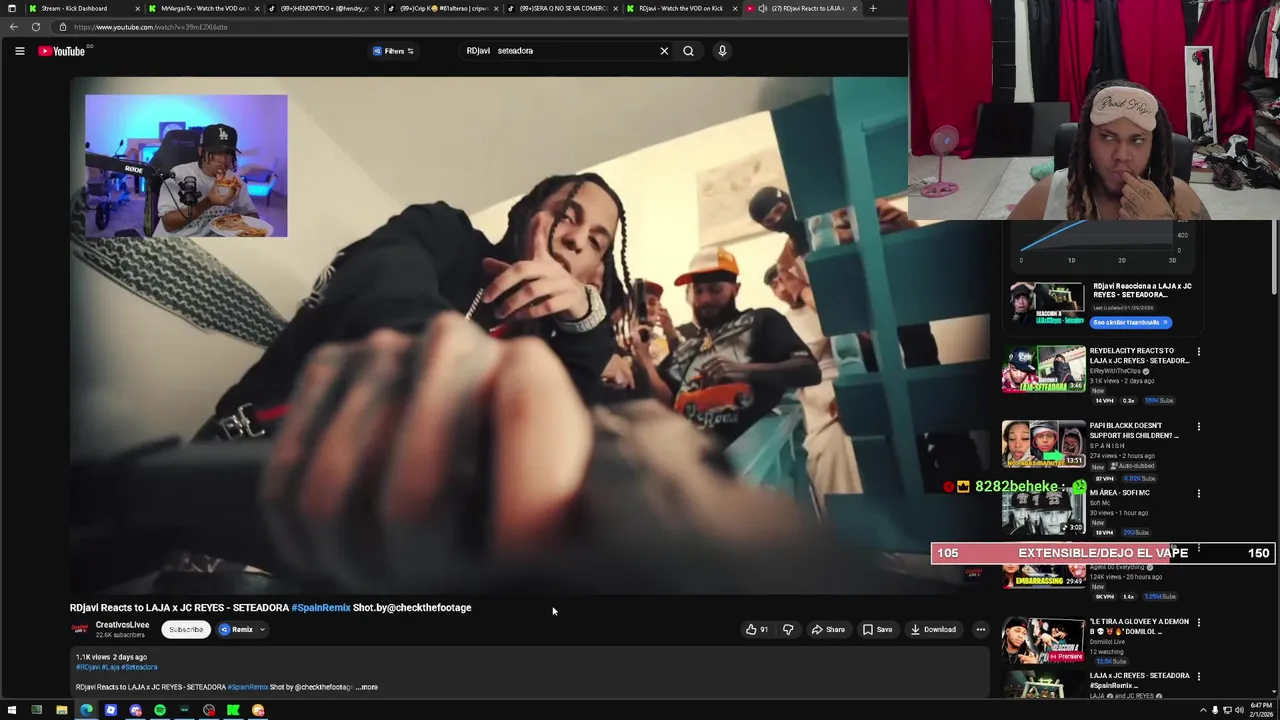
Task: Open the Filters button
Action: 394,51
